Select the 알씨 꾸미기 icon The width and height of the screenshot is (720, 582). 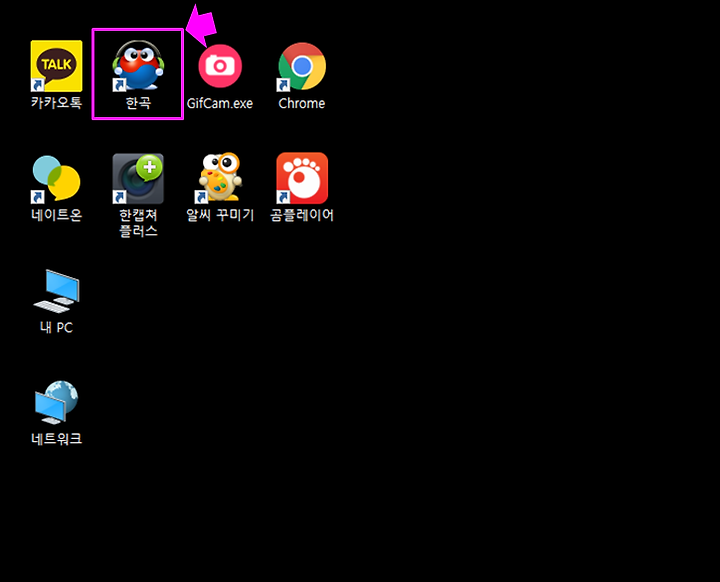(220, 178)
